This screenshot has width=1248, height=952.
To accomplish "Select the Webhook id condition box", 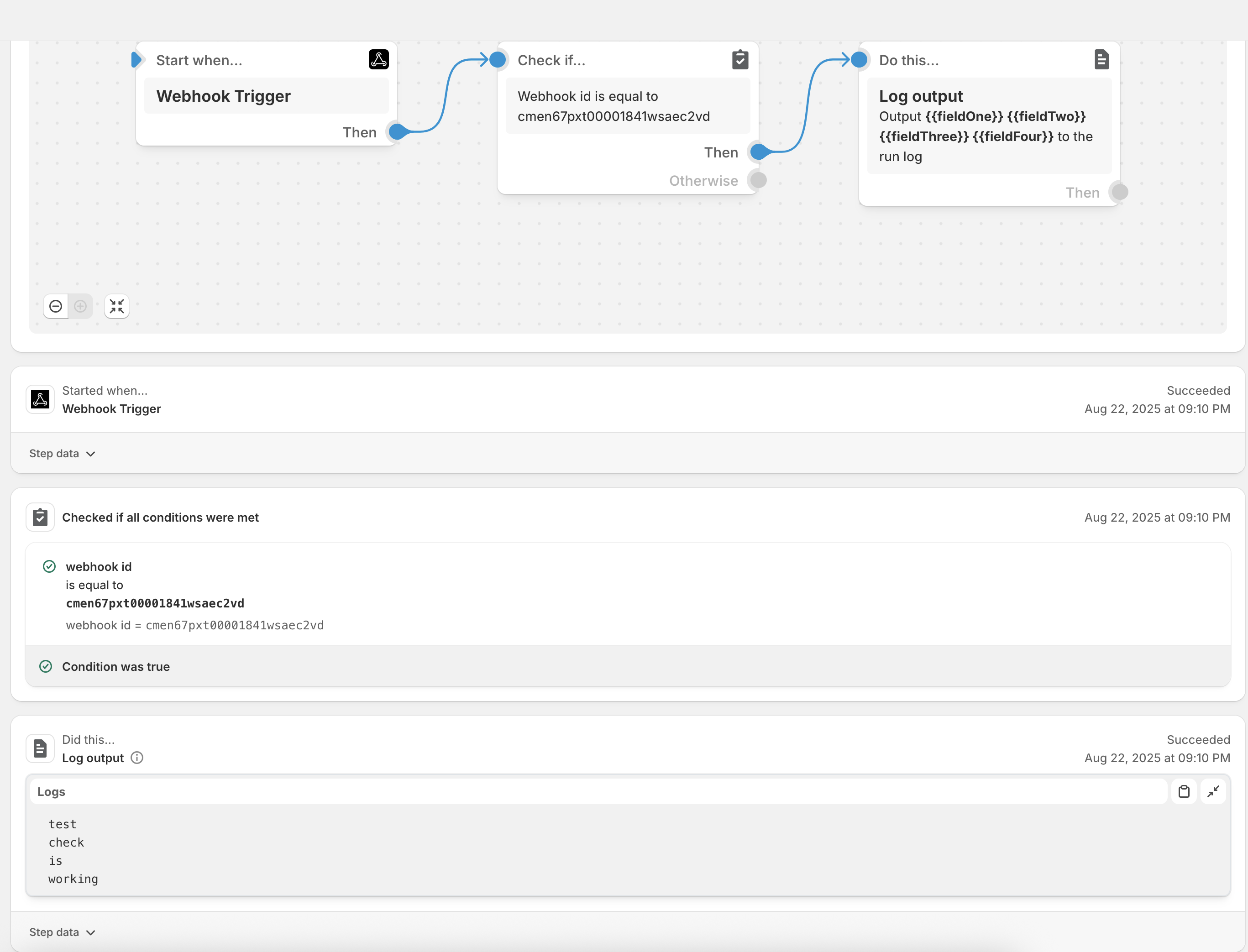I will click(x=627, y=106).
